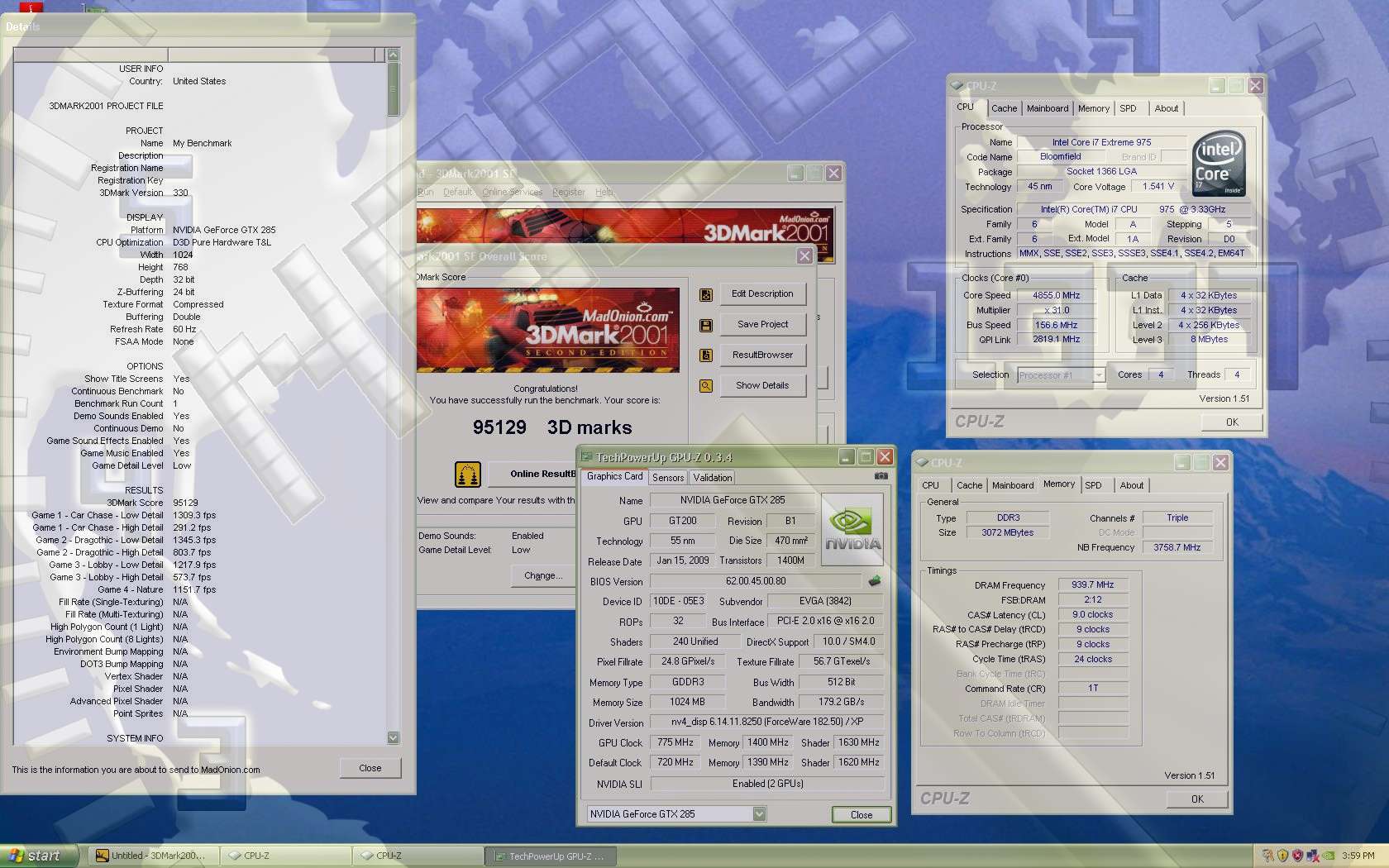
Task: Open the Processor Selection dropdown in CPU-Z
Action: click(1099, 375)
